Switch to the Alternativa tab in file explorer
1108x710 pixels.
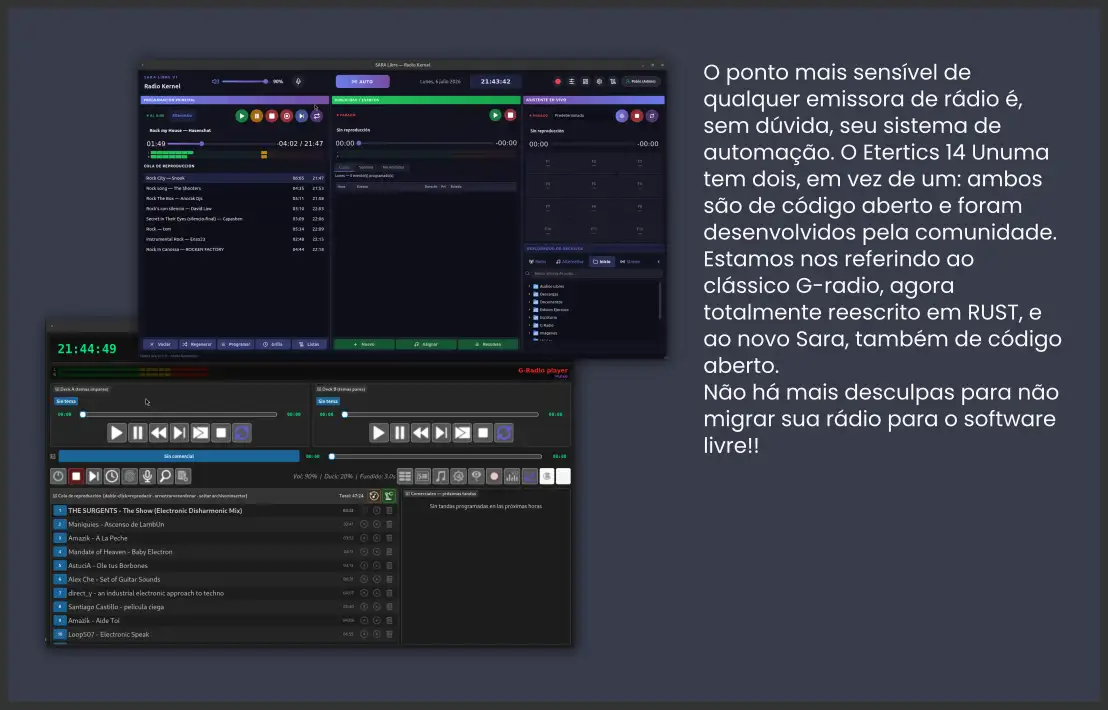pyautogui.click(x=570, y=261)
